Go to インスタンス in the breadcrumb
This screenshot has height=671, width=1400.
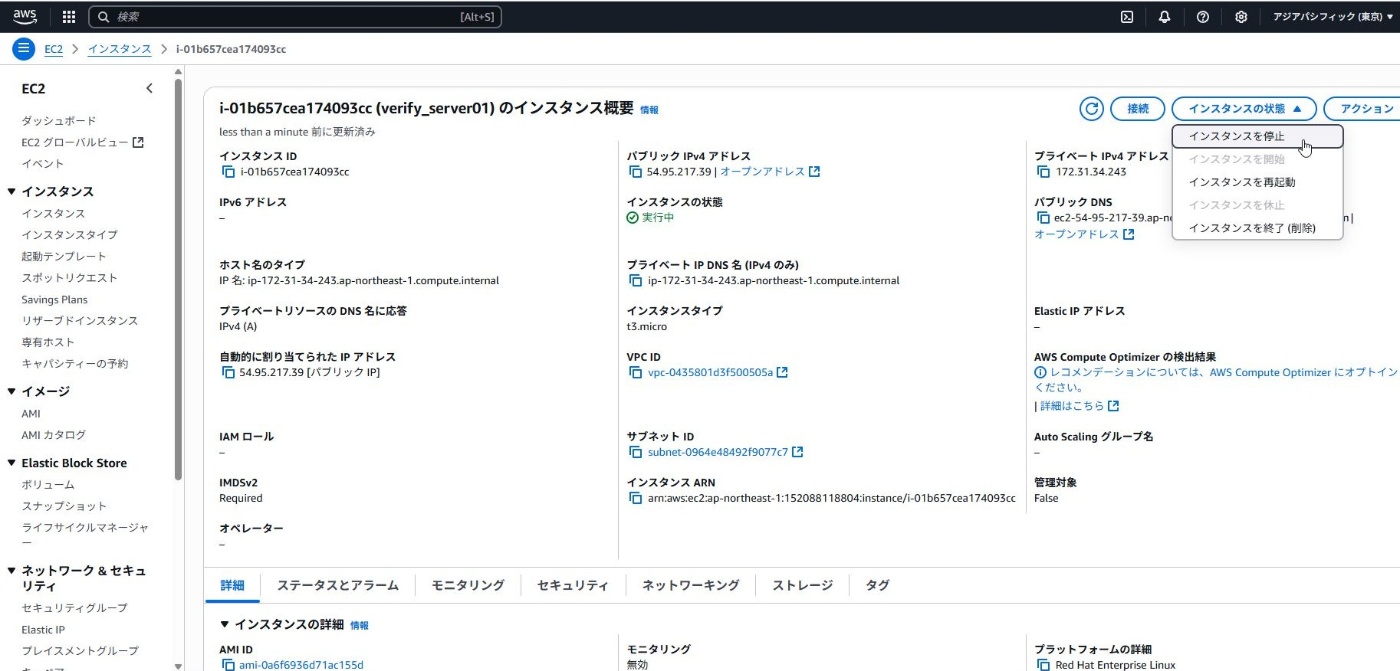point(119,49)
